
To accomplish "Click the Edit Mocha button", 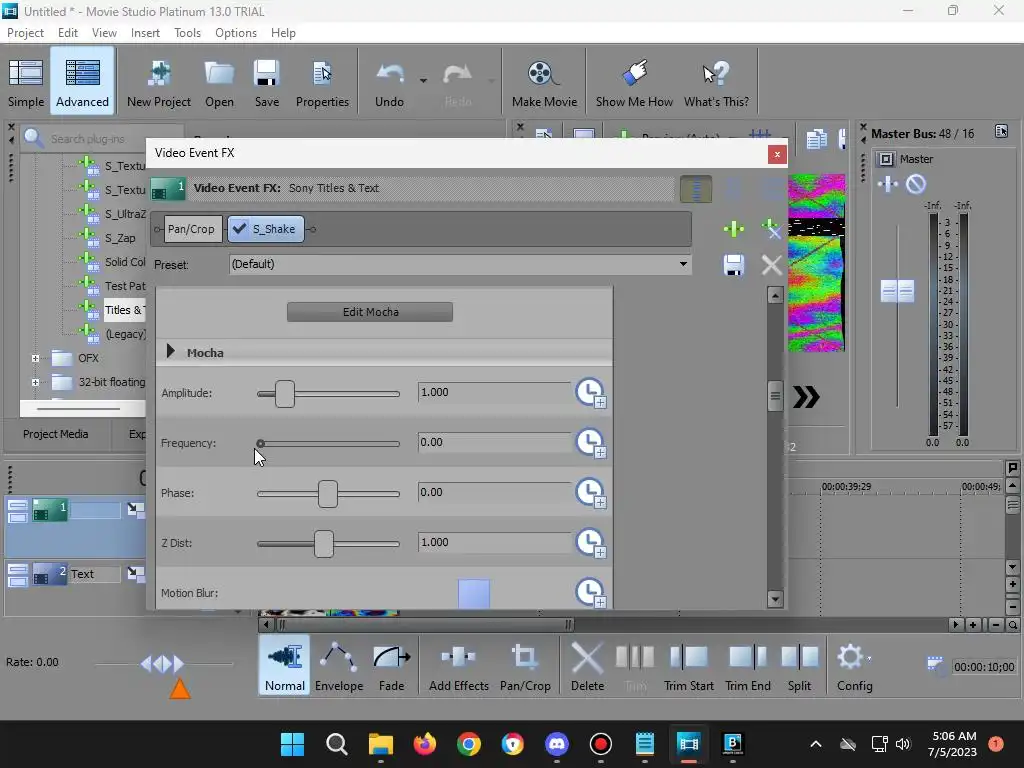I will pyautogui.click(x=370, y=312).
